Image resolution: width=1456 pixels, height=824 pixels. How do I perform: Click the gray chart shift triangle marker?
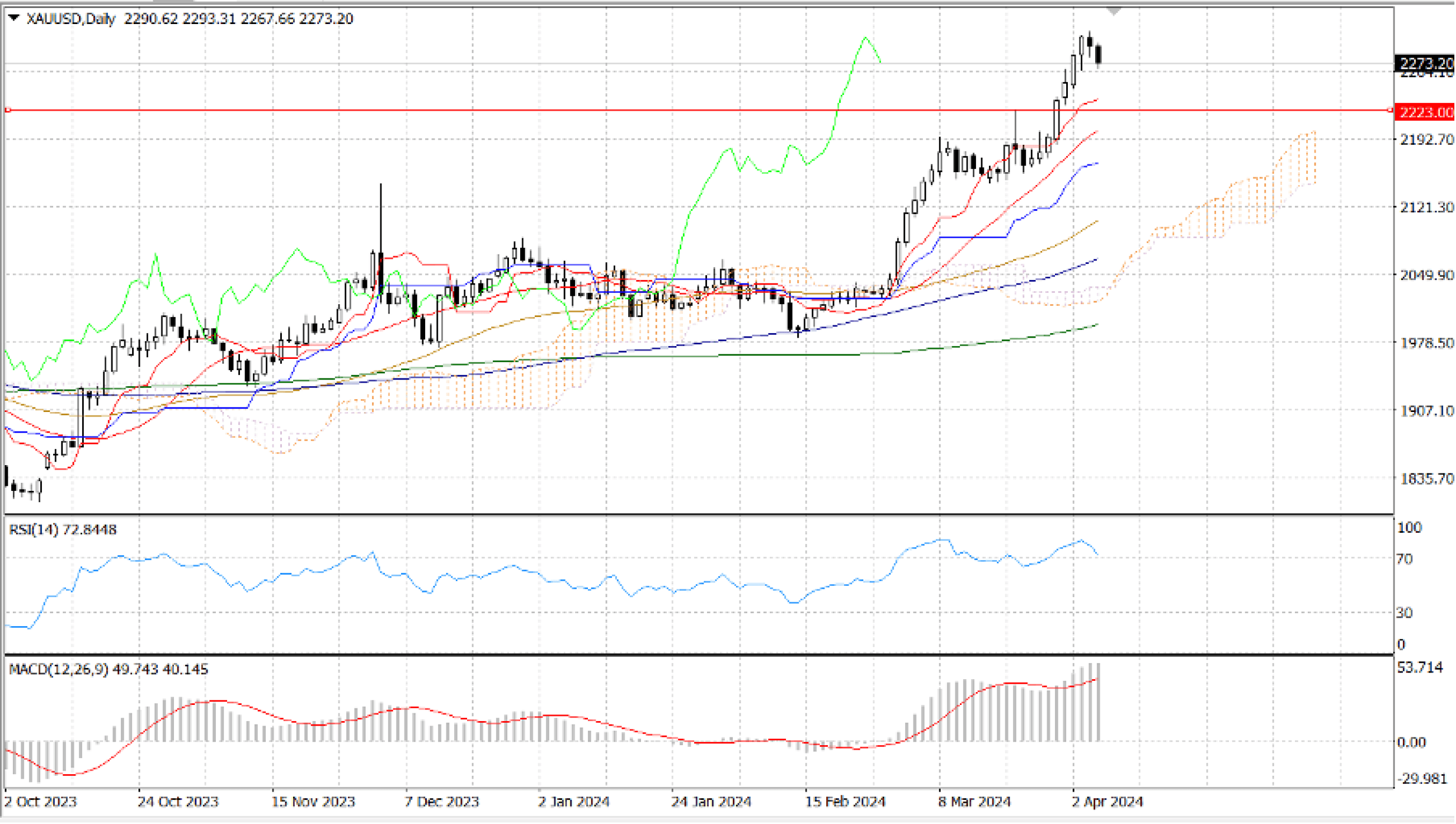1113,11
